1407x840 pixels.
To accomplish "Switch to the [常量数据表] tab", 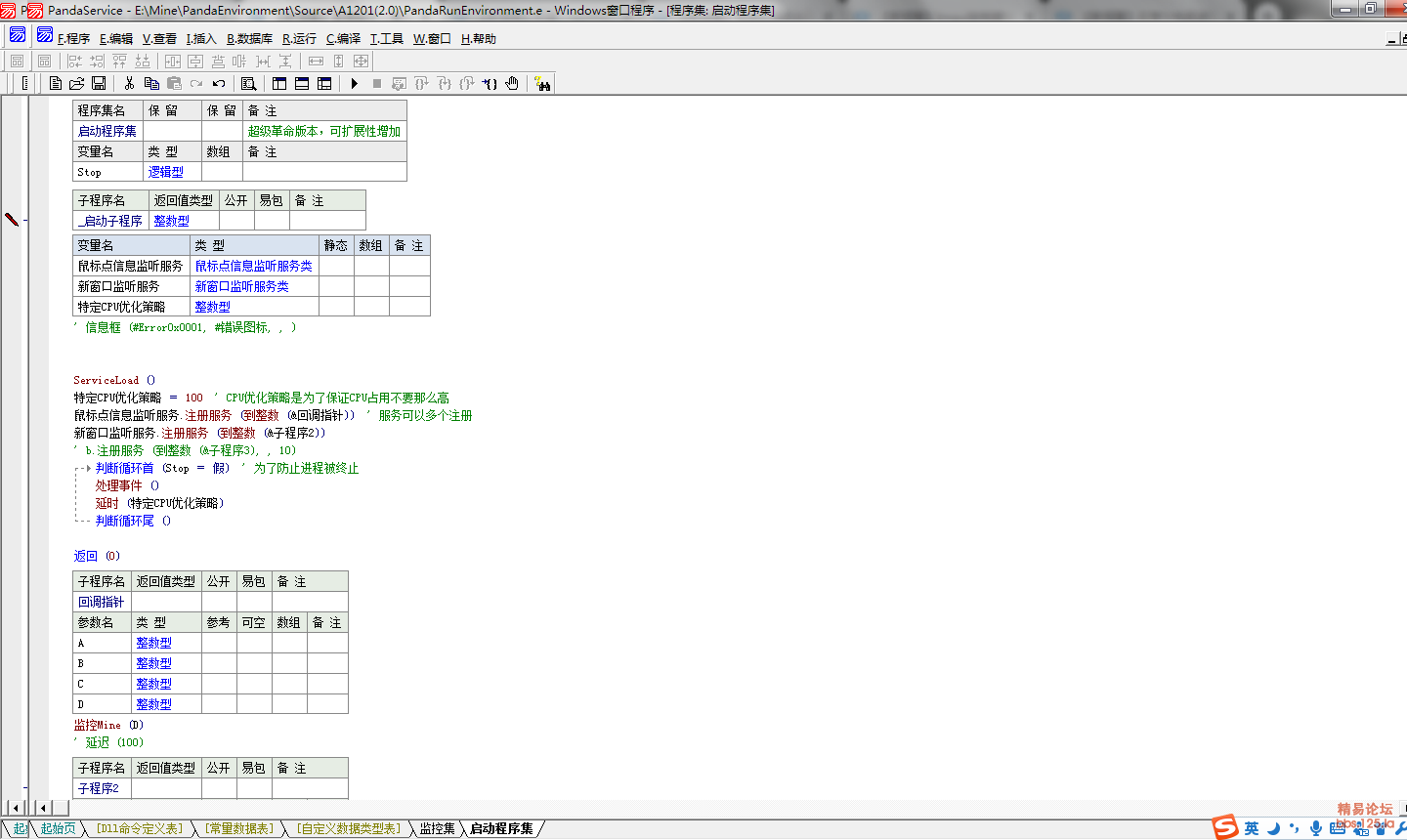I will point(239,828).
